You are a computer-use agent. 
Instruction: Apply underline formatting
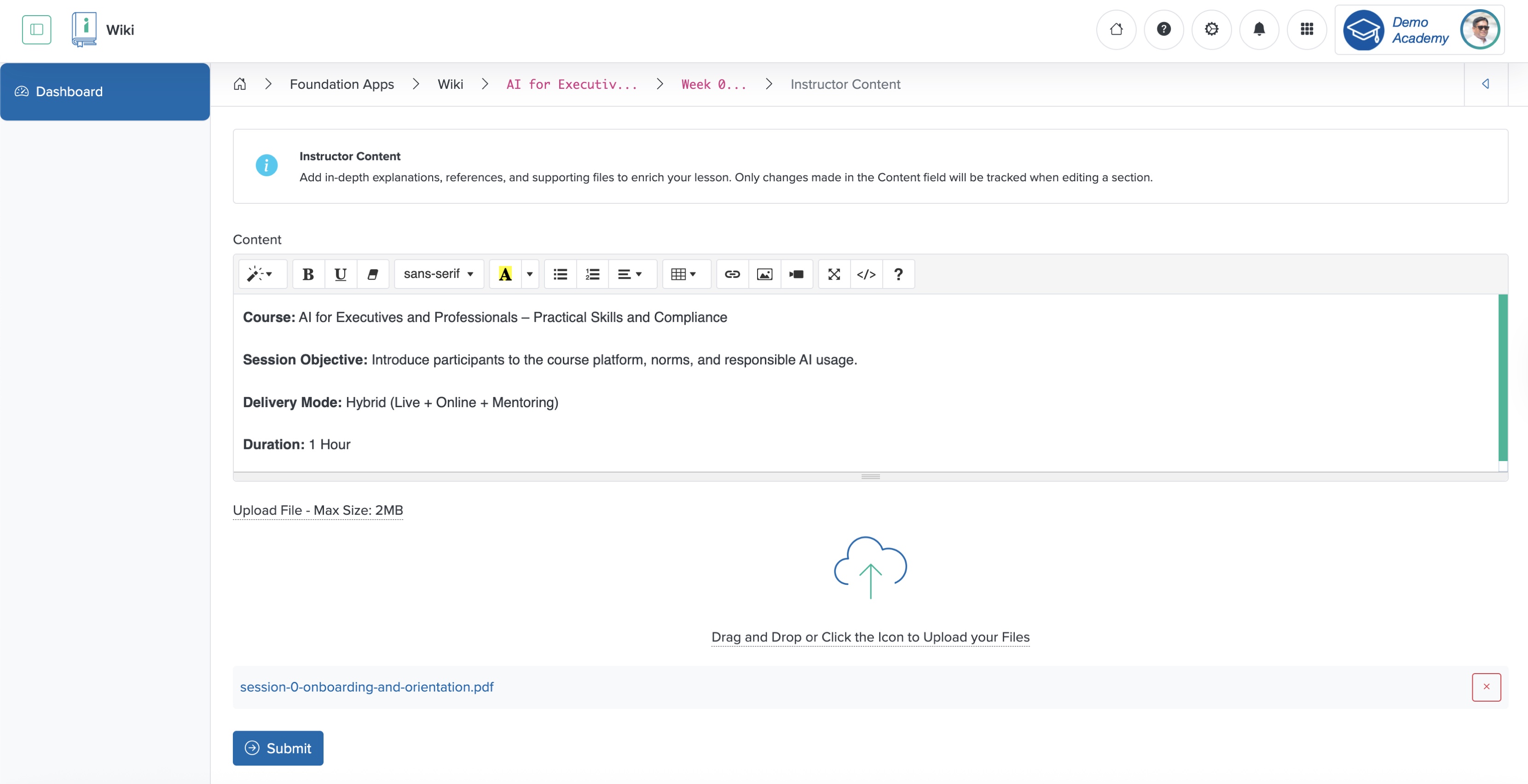341,274
